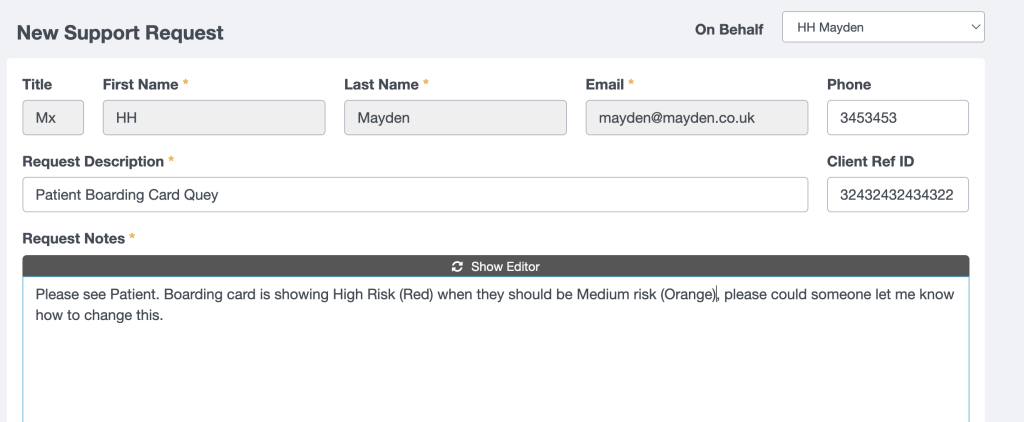
Task: Click the sync icon beside Show Editor
Action: pyautogui.click(x=457, y=266)
